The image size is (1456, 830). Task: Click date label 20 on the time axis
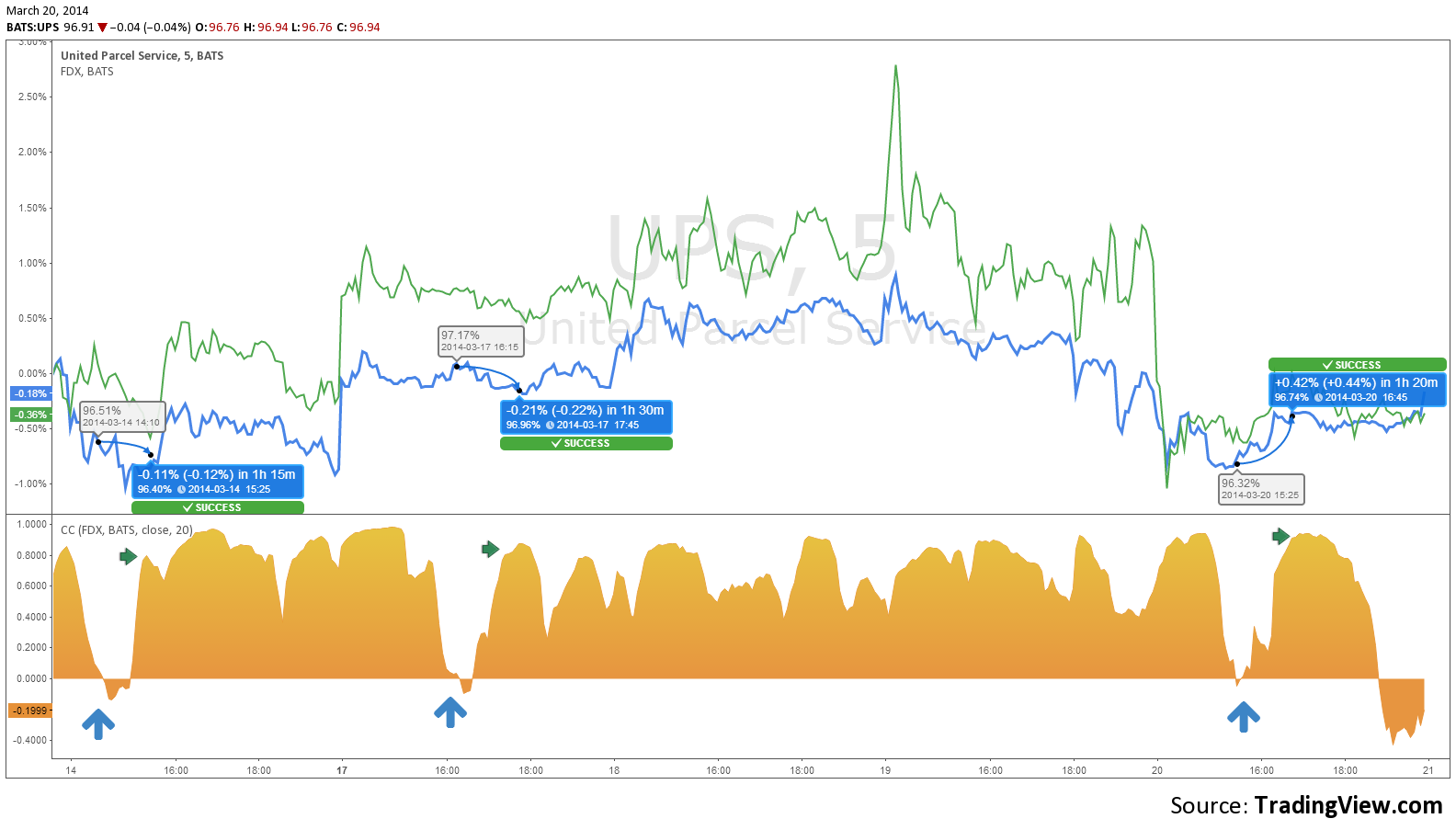pyautogui.click(x=1157, y=770)
